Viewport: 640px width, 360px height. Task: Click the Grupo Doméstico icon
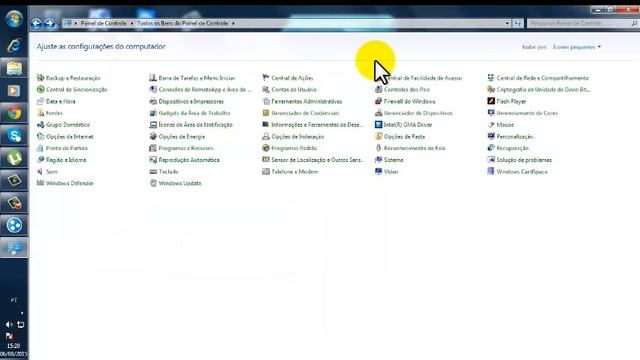click(40, 125)
